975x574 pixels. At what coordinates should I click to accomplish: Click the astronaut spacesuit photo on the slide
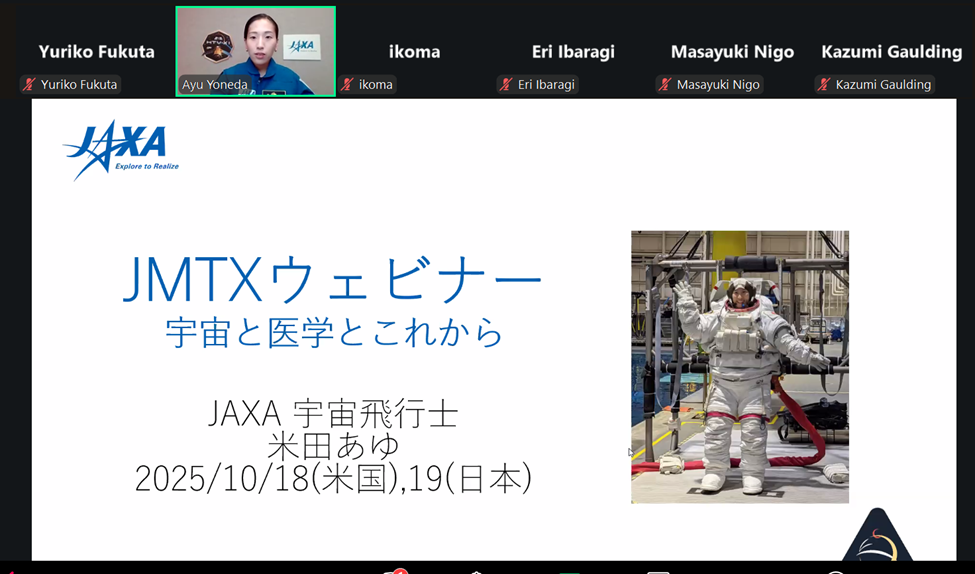pos(739,367)
